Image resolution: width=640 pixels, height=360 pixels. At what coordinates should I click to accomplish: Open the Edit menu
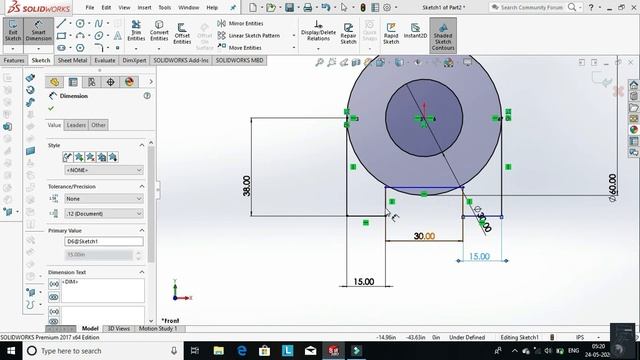tap(106, 7)
